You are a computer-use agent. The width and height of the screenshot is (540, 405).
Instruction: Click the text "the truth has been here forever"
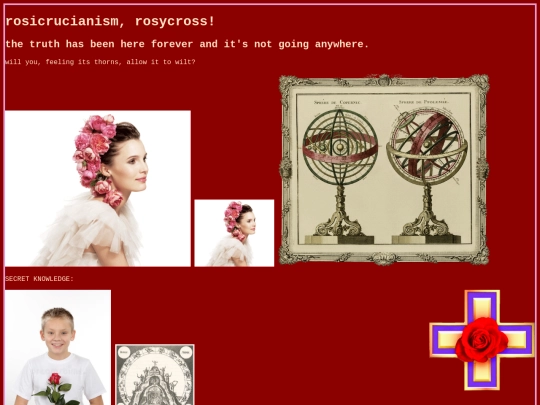click(100, 44)
